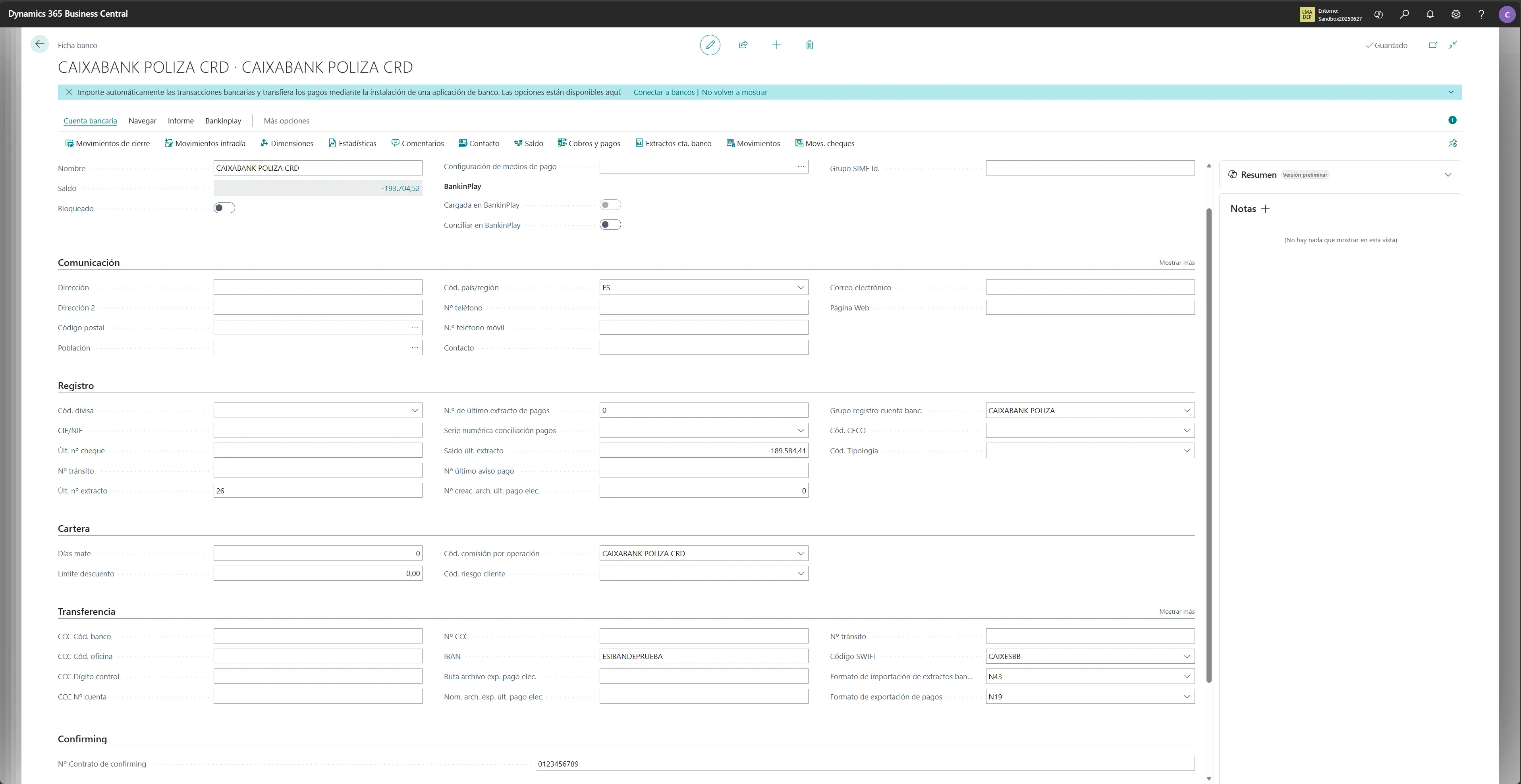Image resolution: width=1521 pixels, height=784 pixels.
Task: Open settings gear icon
Action: (x=1456, y=14)
